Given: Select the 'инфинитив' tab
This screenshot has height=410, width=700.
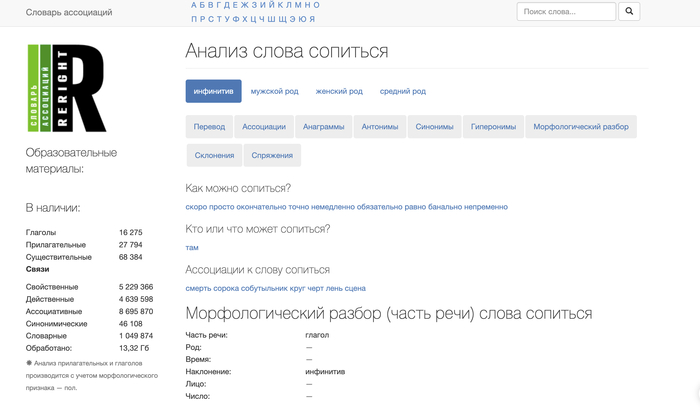Looking at the screenshot, I should (x=213, y=91).
